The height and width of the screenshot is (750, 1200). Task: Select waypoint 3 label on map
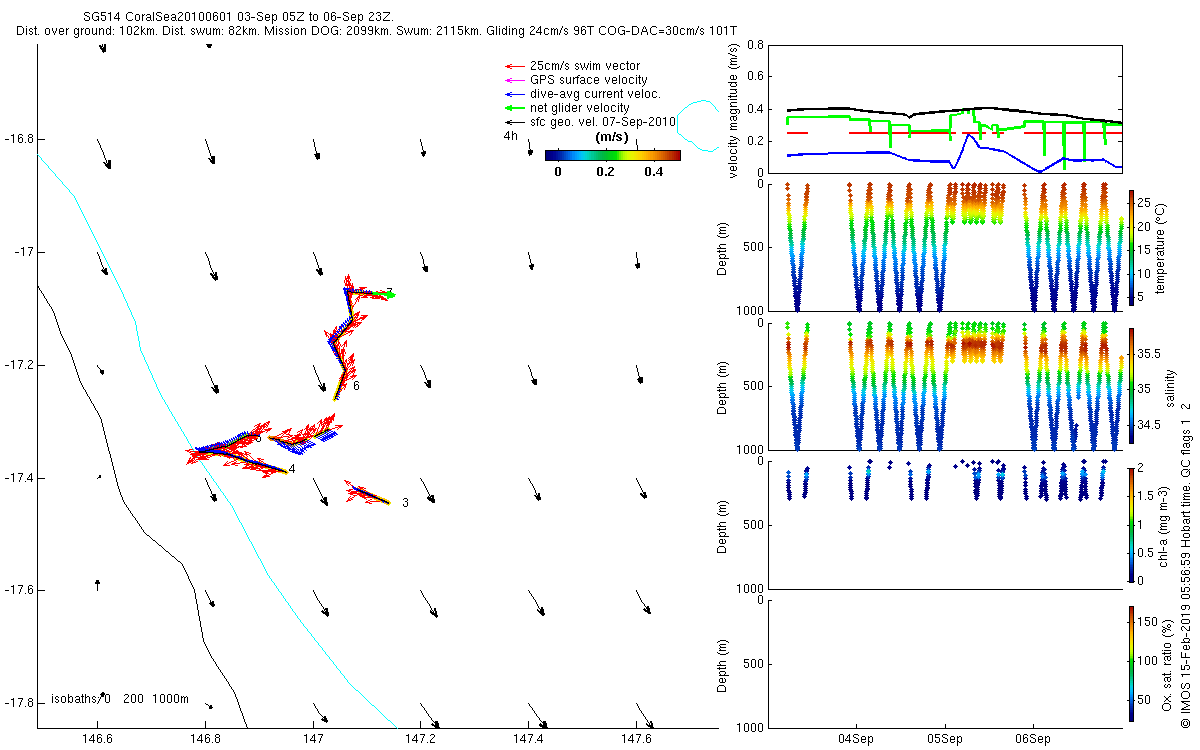405,503
